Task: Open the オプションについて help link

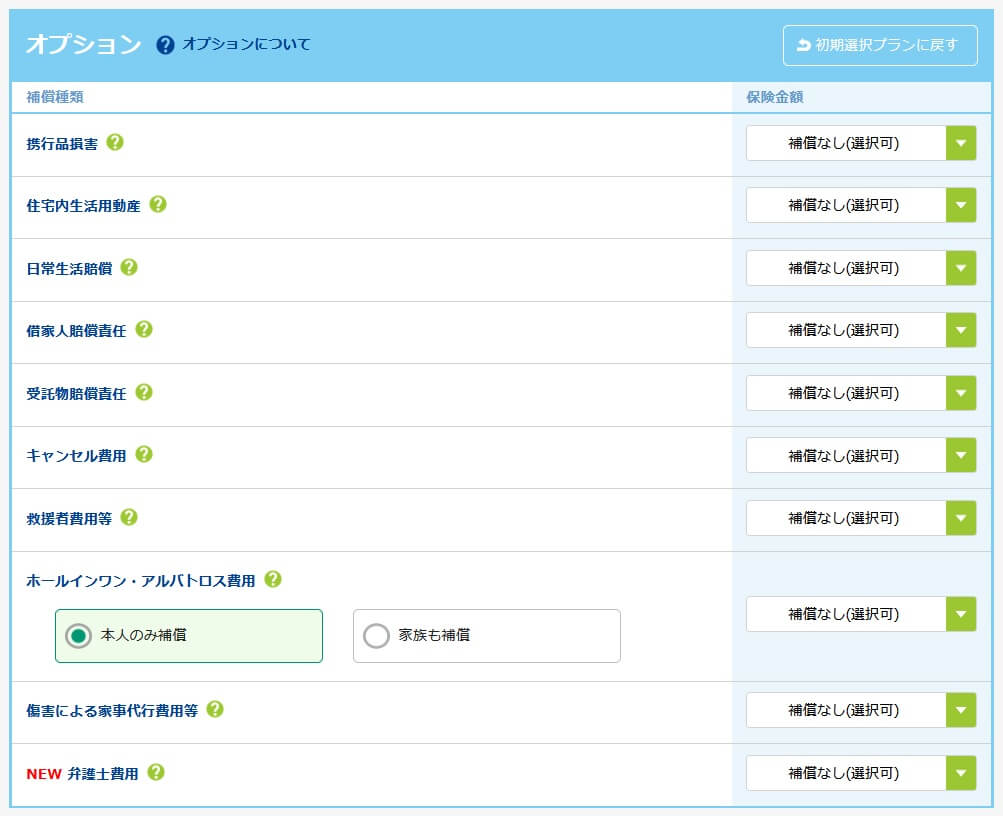Action: tap(234, 45)
